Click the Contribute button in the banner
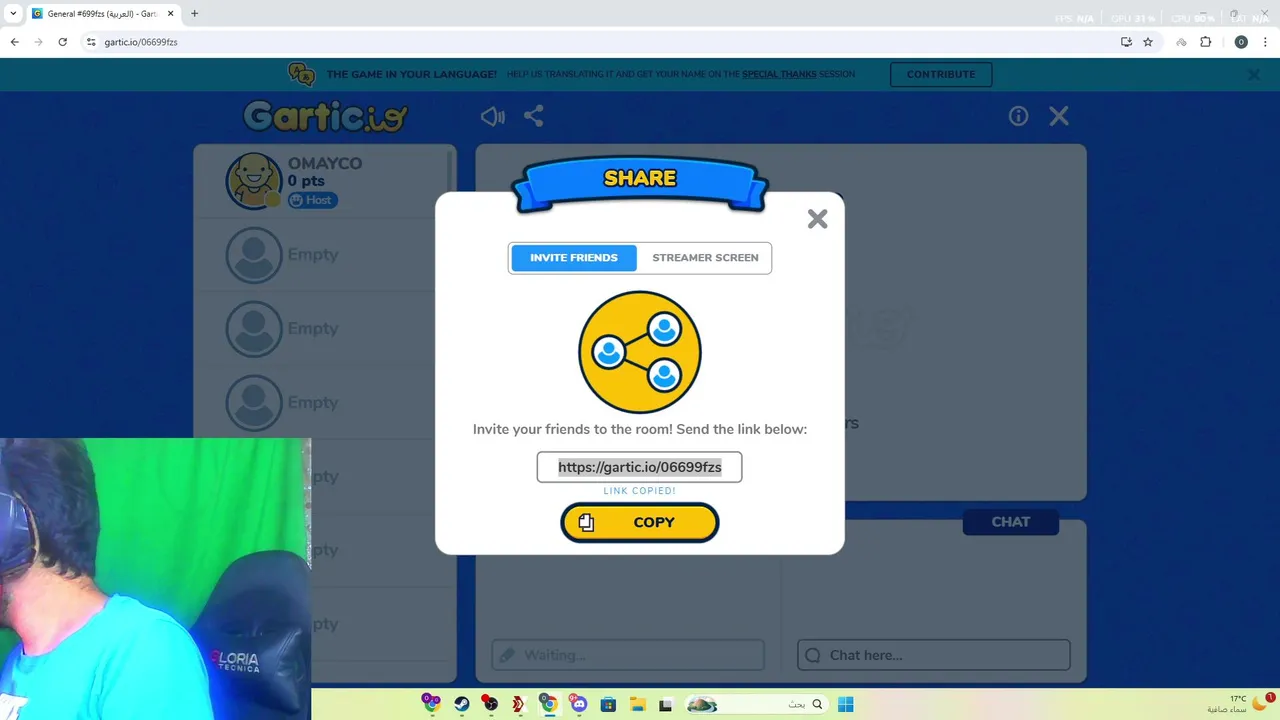This screenshot has width=1280, height=720. (x=941, y=74)
